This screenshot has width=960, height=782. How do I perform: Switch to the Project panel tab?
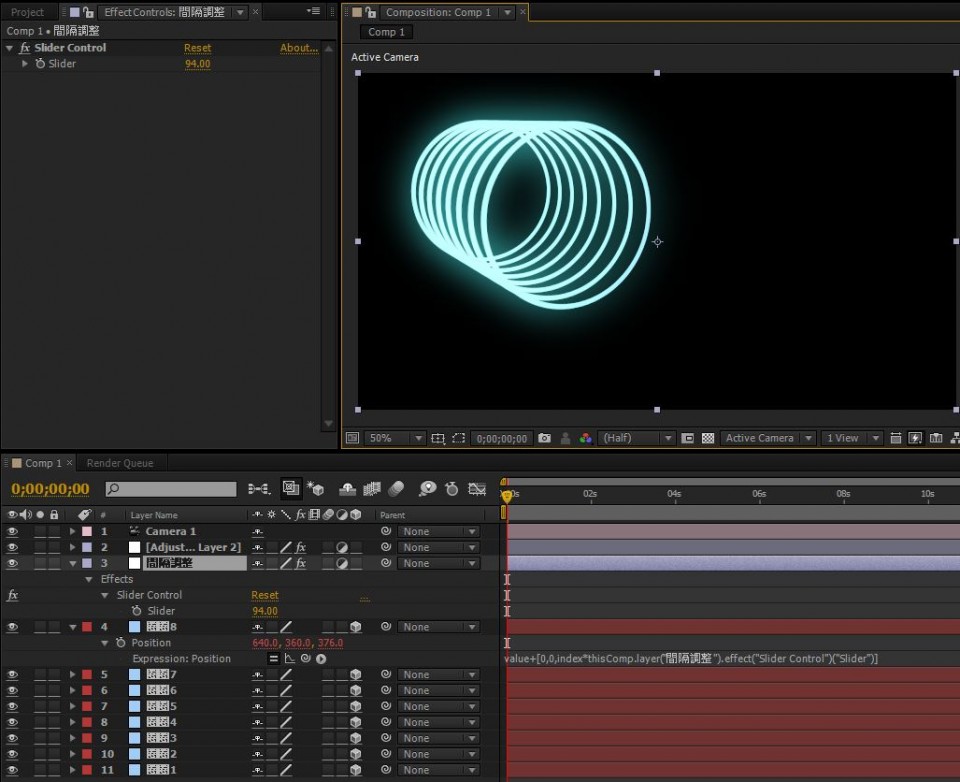[27, 12]
